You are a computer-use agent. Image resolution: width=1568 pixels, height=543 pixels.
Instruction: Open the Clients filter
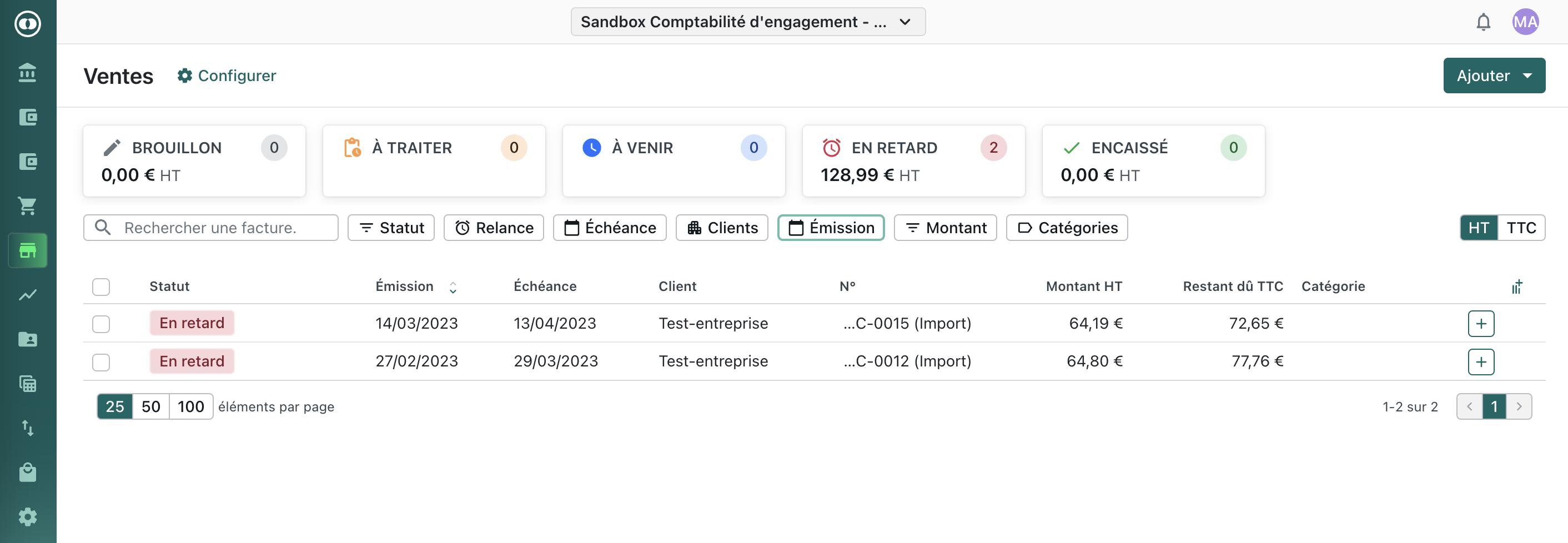tap(722, 228)
